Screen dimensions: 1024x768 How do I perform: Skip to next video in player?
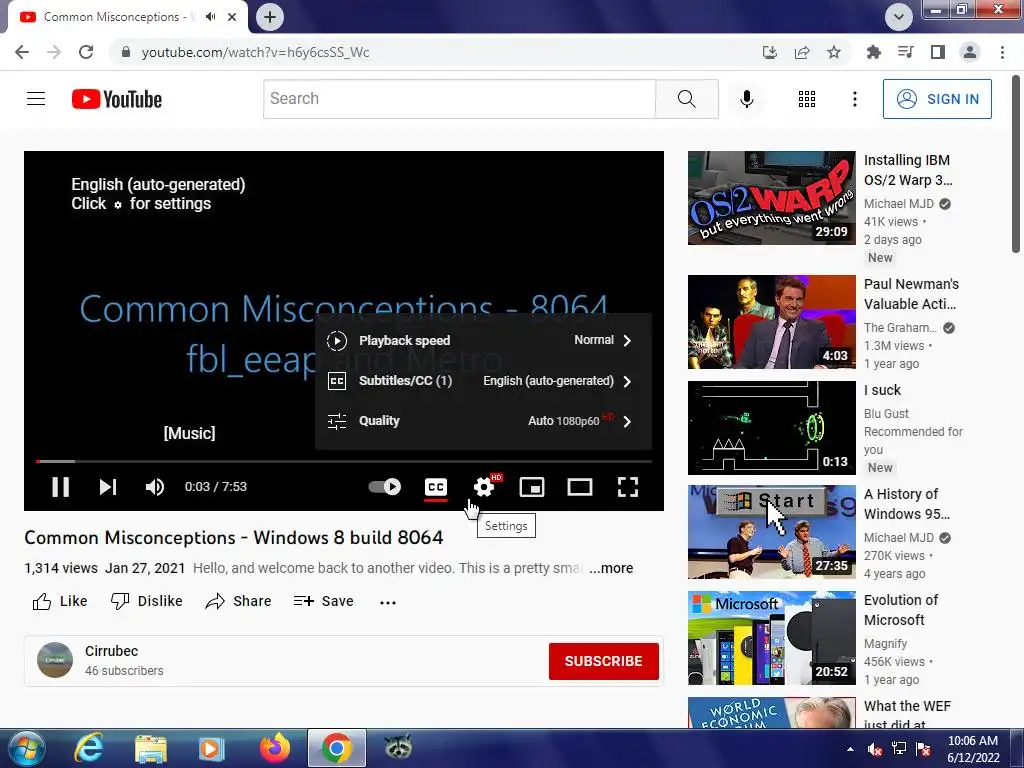pyautogui.click(x=108, y=487)
